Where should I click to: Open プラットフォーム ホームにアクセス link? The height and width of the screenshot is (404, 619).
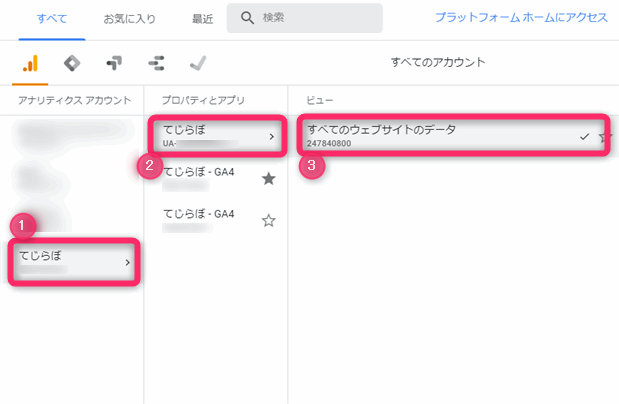521,17
